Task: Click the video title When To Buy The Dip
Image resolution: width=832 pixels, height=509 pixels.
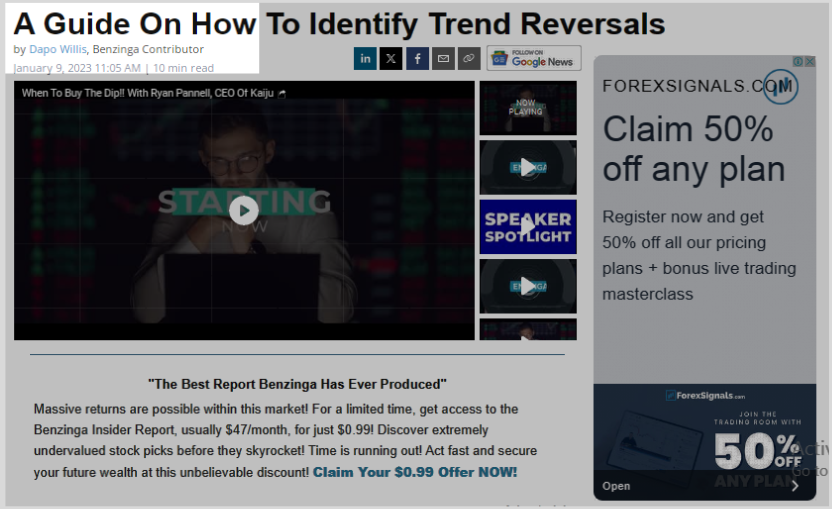Action: (148, 93)
